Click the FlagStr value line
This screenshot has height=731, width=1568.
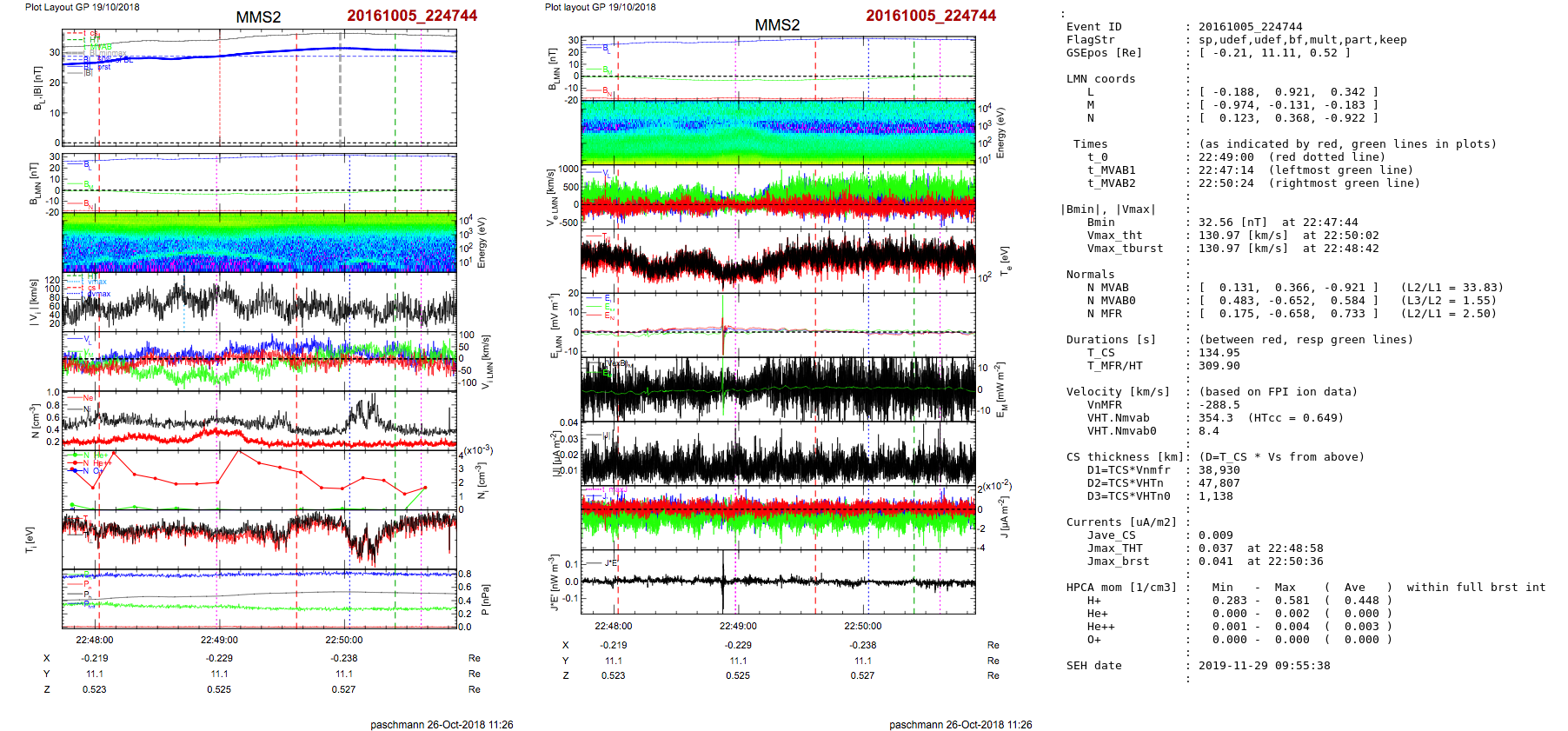[x=1302, y=40]
